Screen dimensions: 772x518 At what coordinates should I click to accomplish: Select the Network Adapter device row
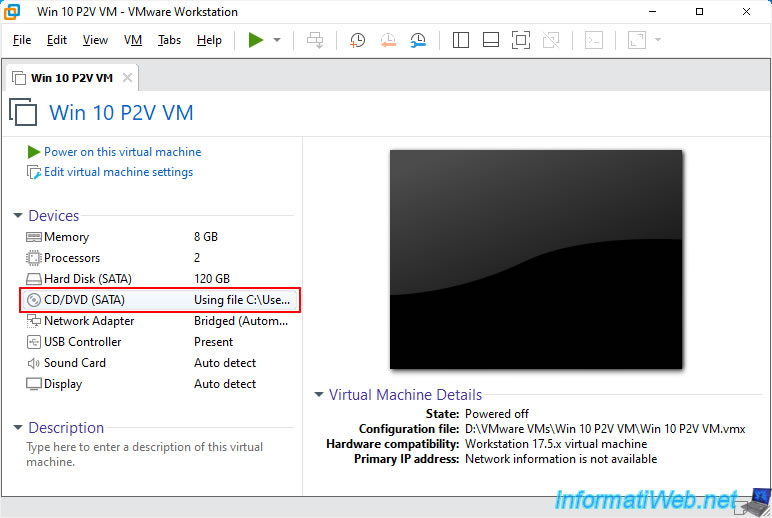coord(160,321)
